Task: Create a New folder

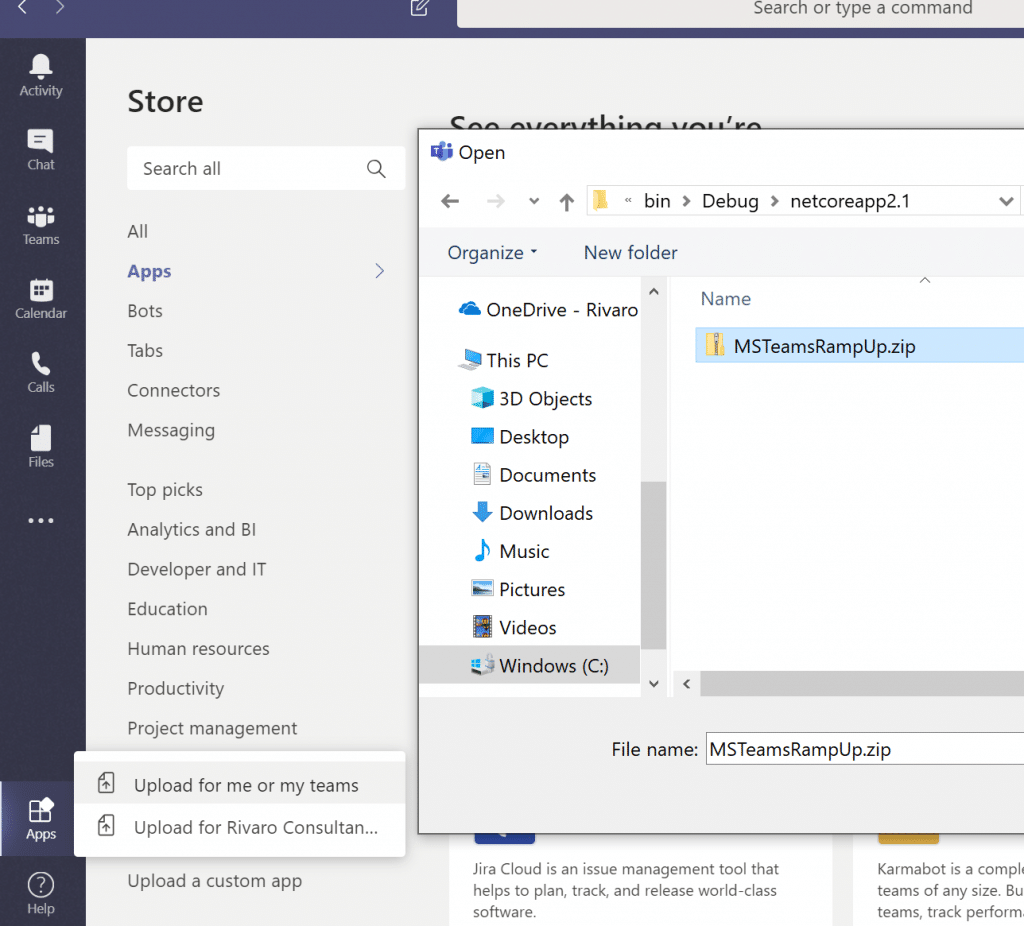Action: pos(630,253)
